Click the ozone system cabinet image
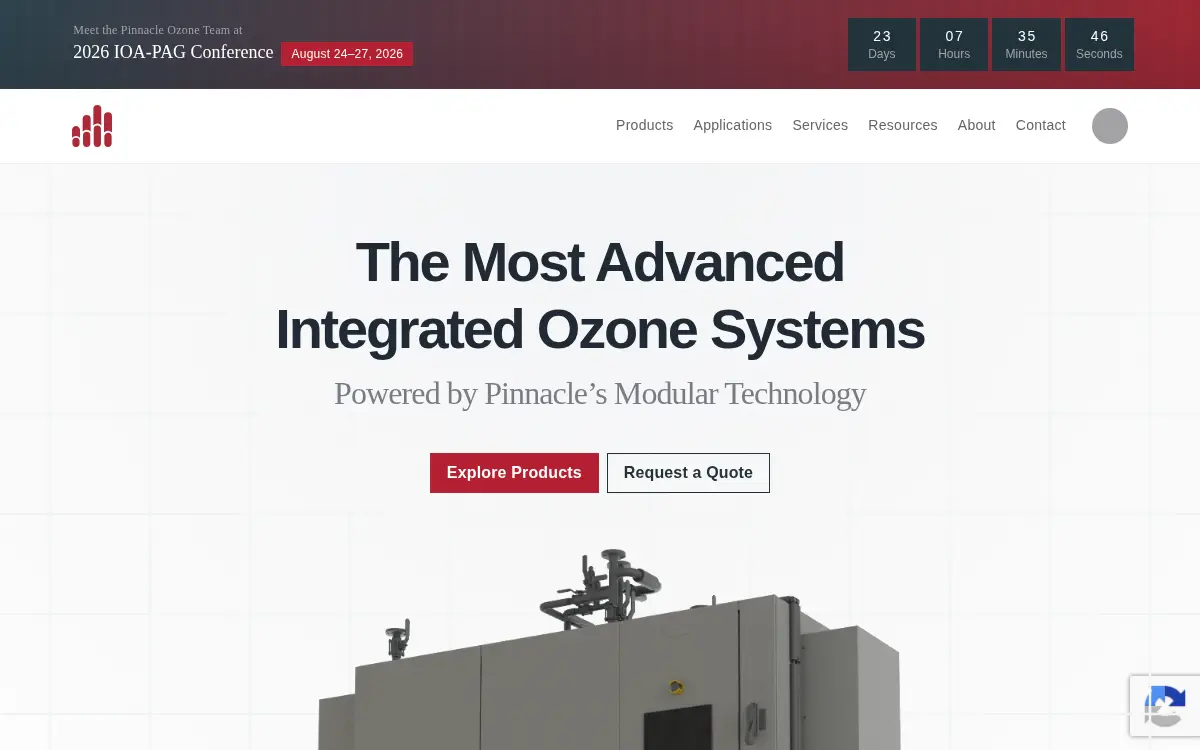1200x750 pixels. [x=610, y=650]
